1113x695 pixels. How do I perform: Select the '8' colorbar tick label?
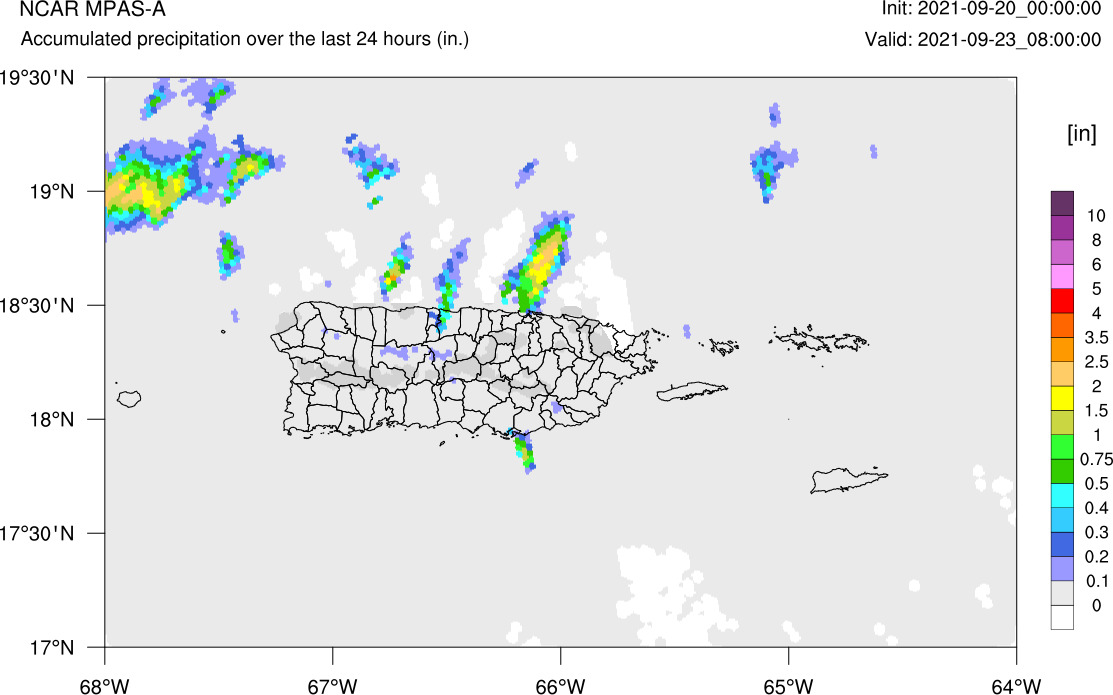click(x=1097, y=240)
